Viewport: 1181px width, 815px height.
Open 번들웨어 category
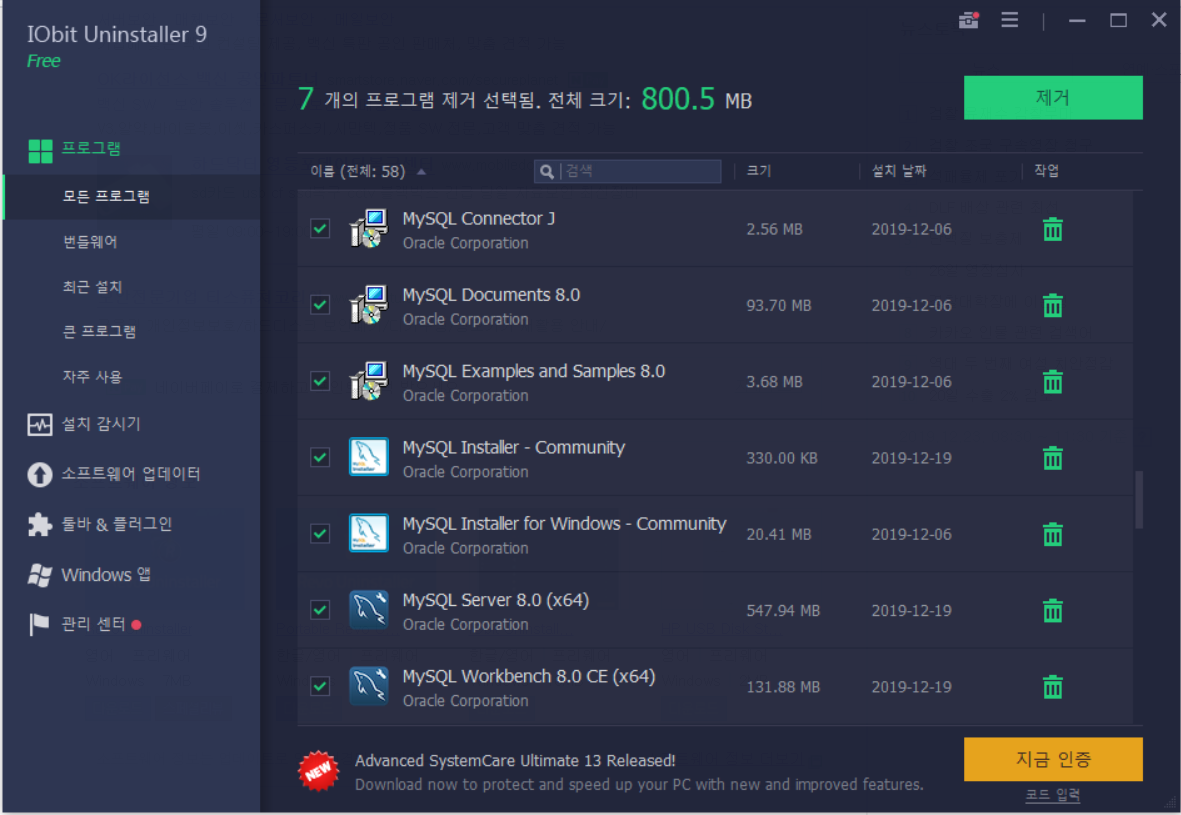(90, 242)
